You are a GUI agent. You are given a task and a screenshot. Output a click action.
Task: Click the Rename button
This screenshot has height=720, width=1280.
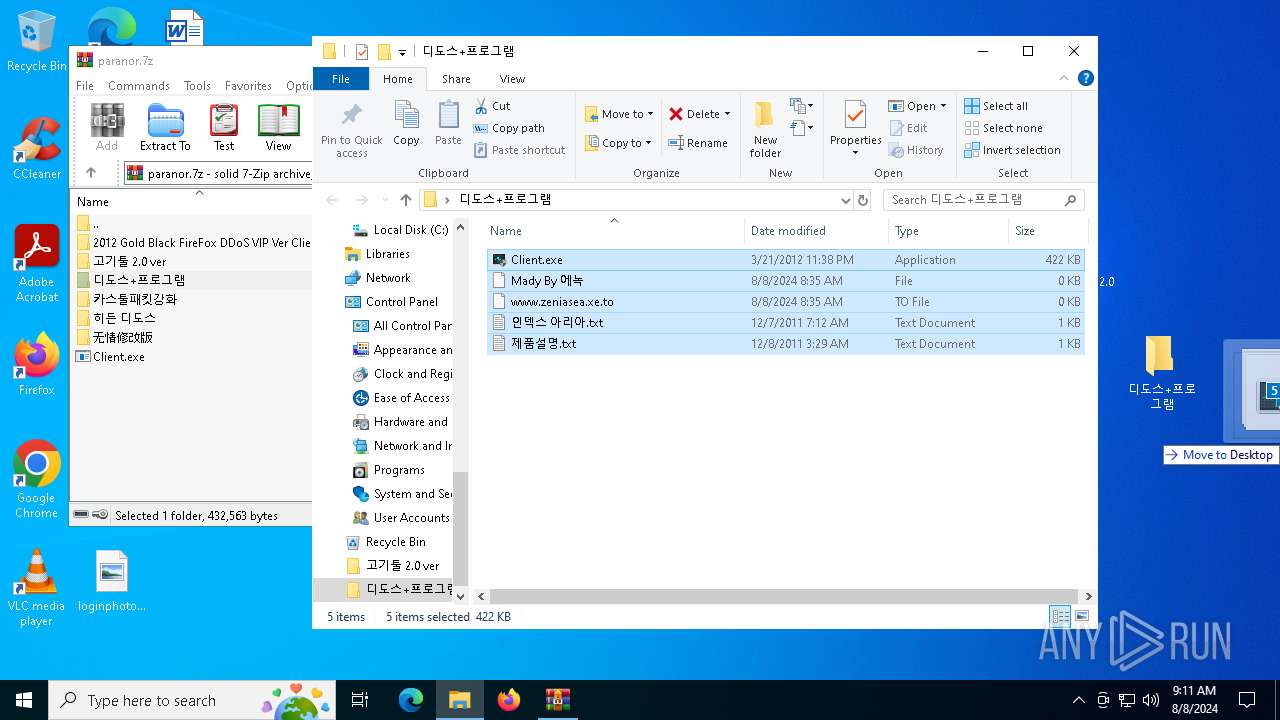[x=698, y=143]
